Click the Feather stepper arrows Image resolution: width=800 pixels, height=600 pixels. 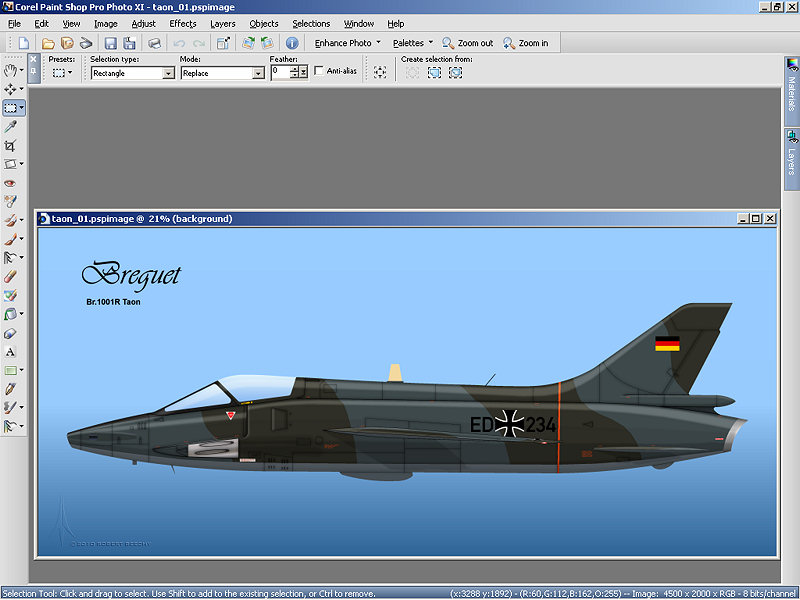[294, 72]
